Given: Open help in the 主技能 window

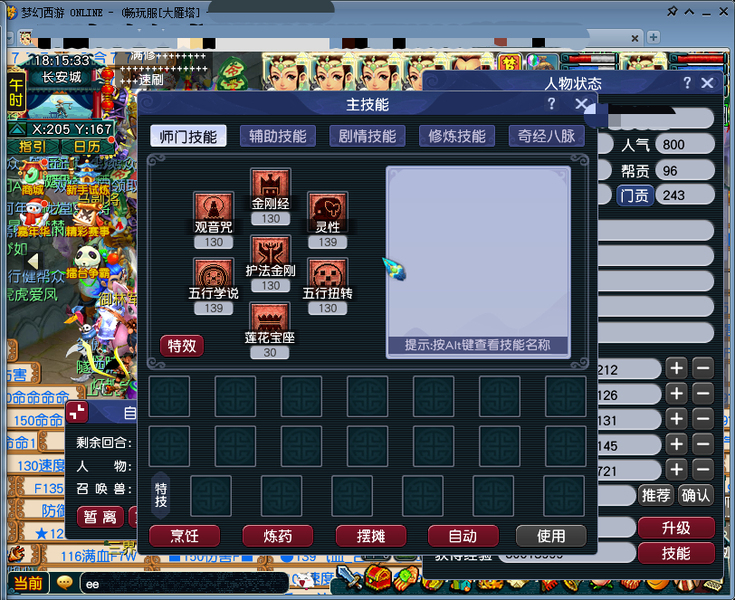Looking at the screenshot, I should pos(551,104).
